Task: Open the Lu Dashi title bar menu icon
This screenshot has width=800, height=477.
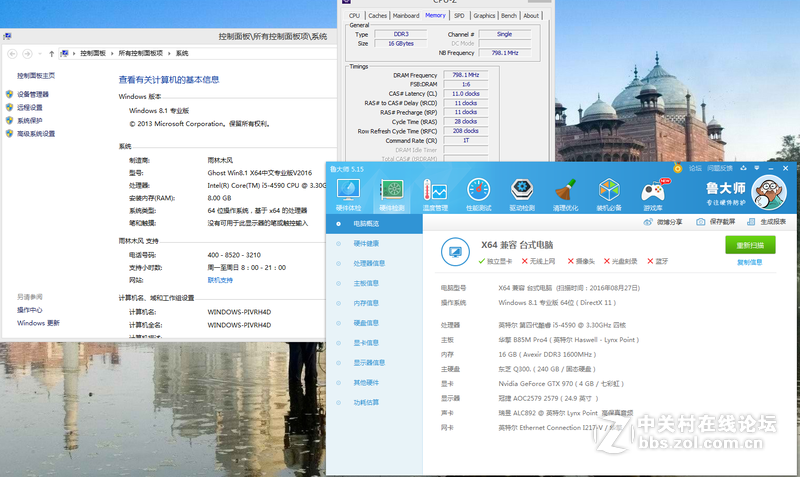Action: pyautogui.click(x=757, y=168)
